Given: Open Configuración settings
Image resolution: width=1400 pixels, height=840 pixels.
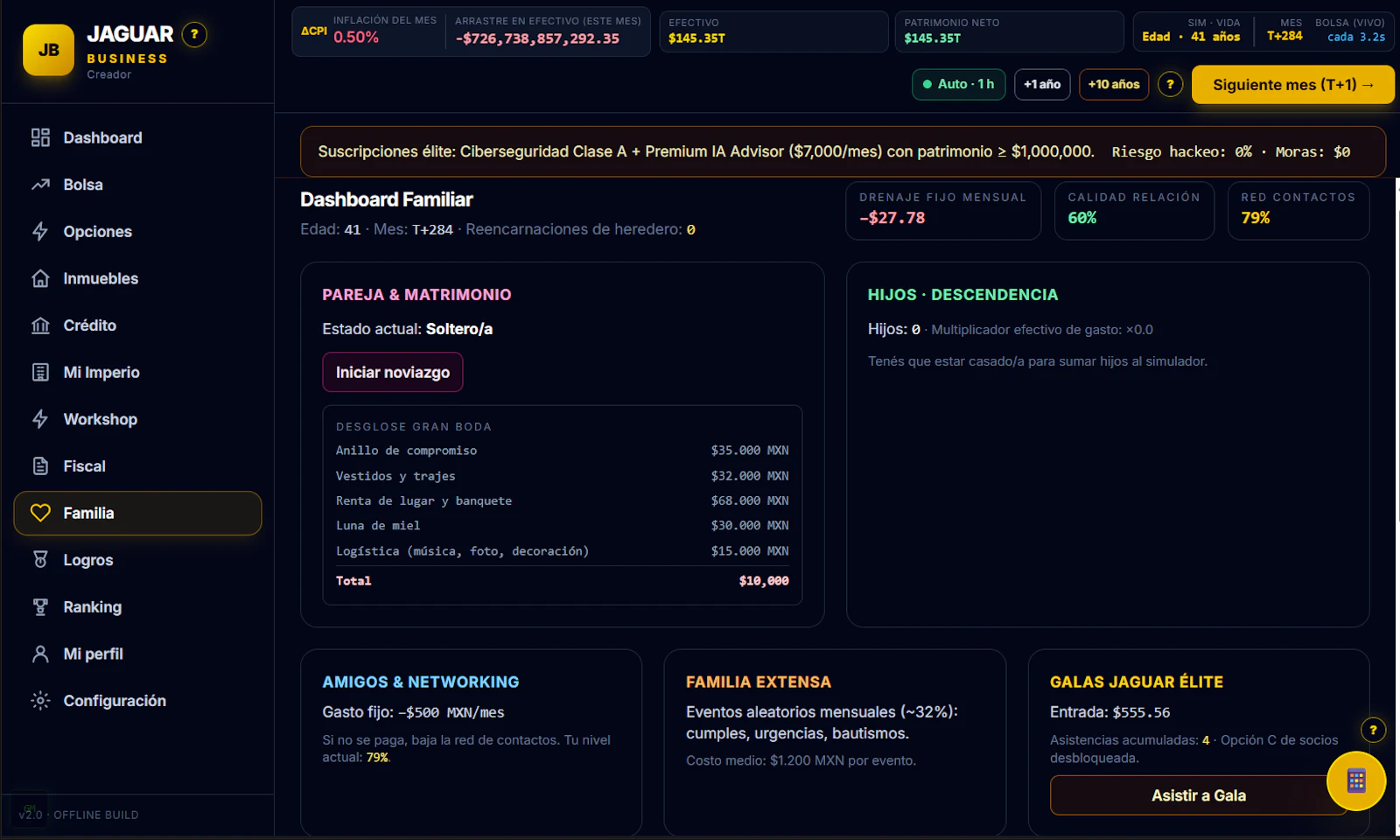Looking at the screenshot, I should (137, 701).
